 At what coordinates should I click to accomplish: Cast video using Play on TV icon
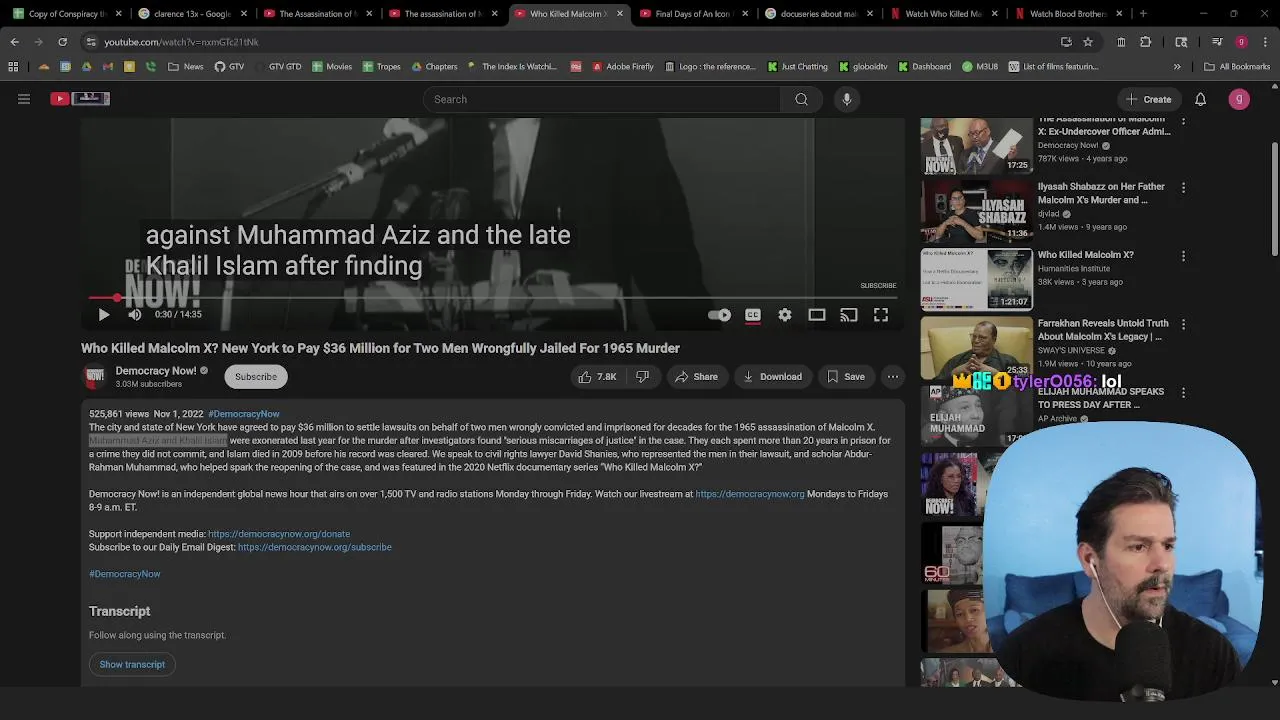pyautogui.click(x=849, y=315)
